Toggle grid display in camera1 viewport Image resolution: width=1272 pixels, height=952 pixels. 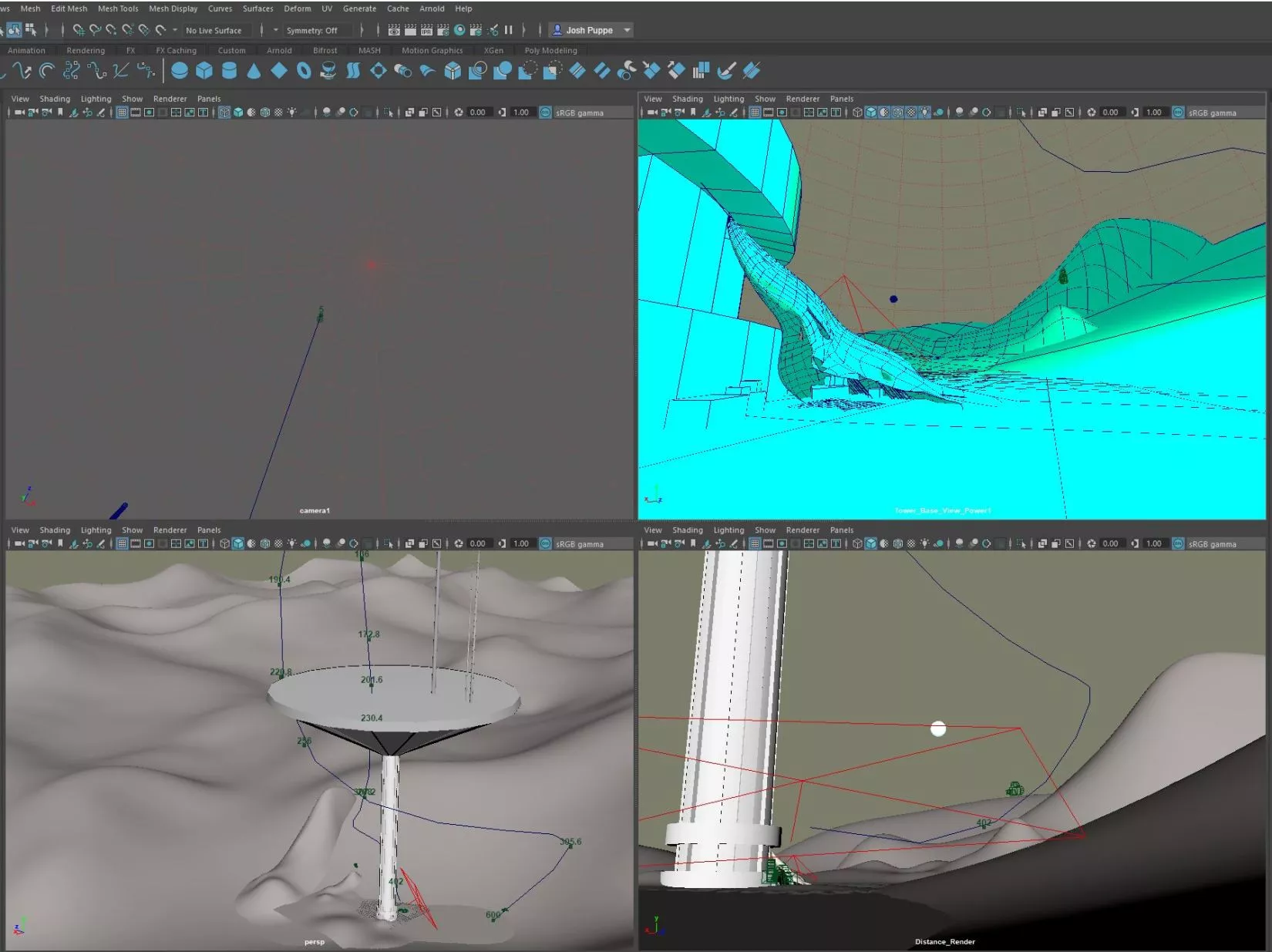coord(122,113)
